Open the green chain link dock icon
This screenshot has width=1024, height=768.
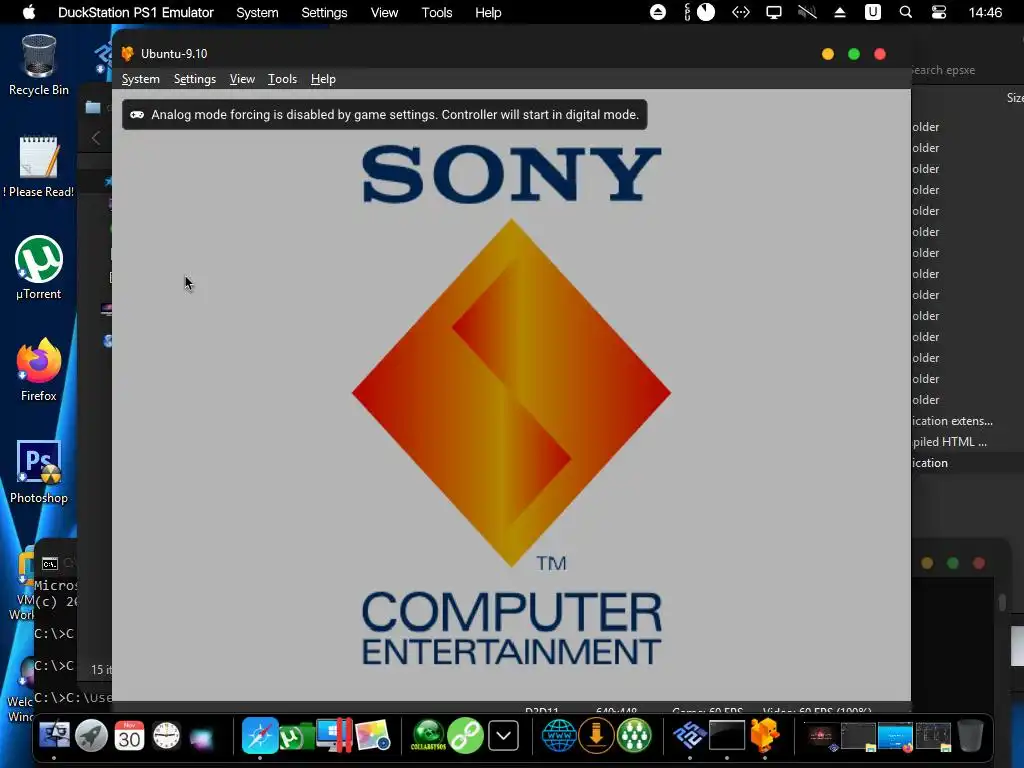coord(466,735)
